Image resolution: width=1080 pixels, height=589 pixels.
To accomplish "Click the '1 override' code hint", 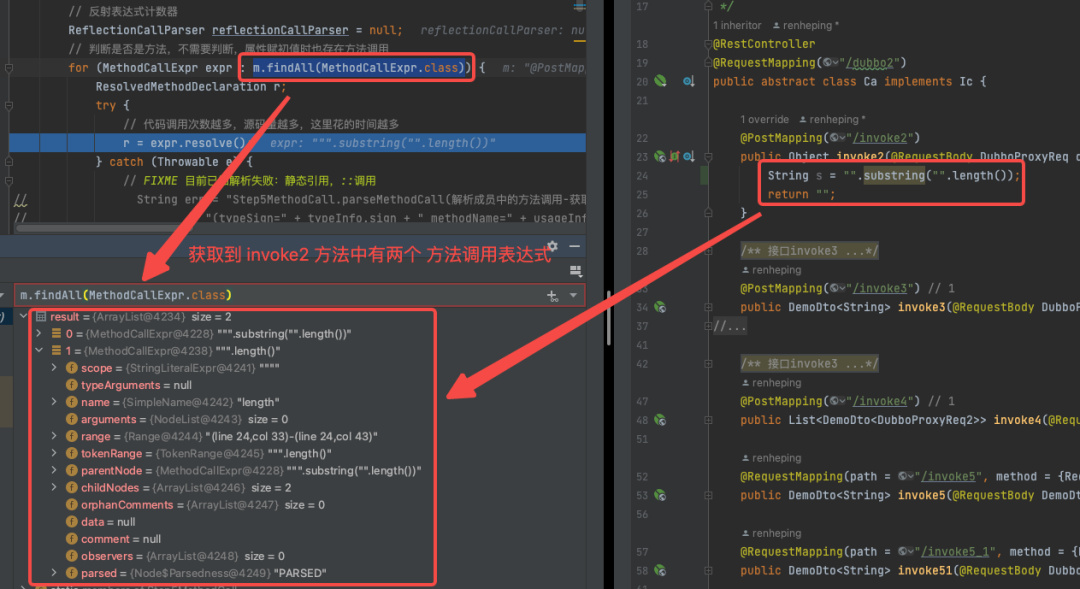I will pos(765,119).
